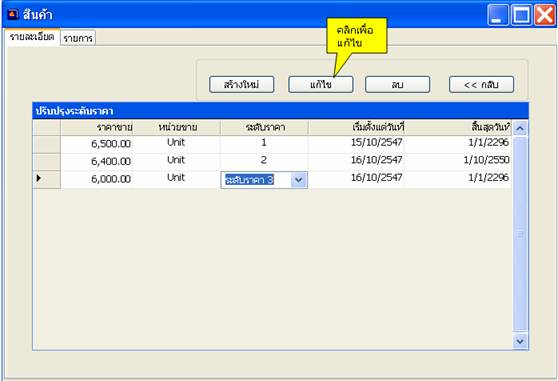This screenshot has width=558, height=381.
Task: Select the 6,400.00 price cell
Action: [97, 162]
